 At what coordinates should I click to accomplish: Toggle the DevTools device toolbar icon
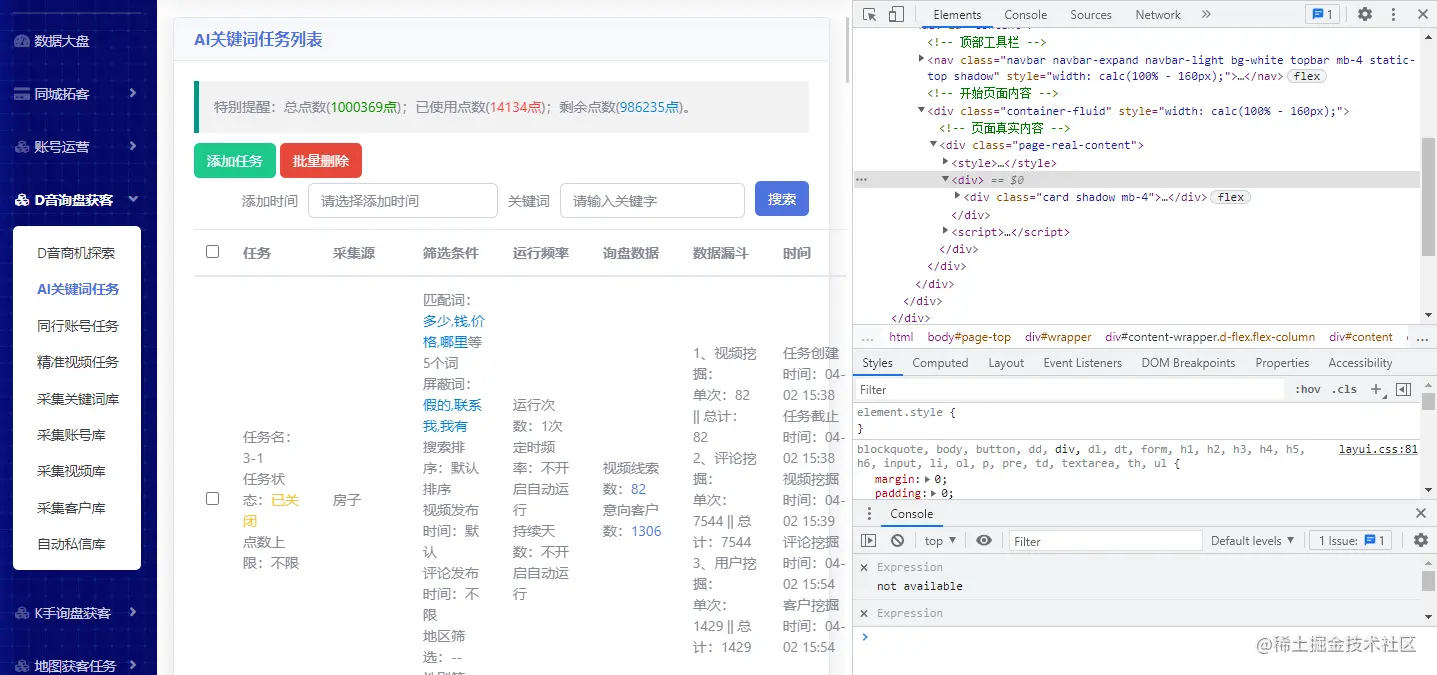tap(896, 14)
